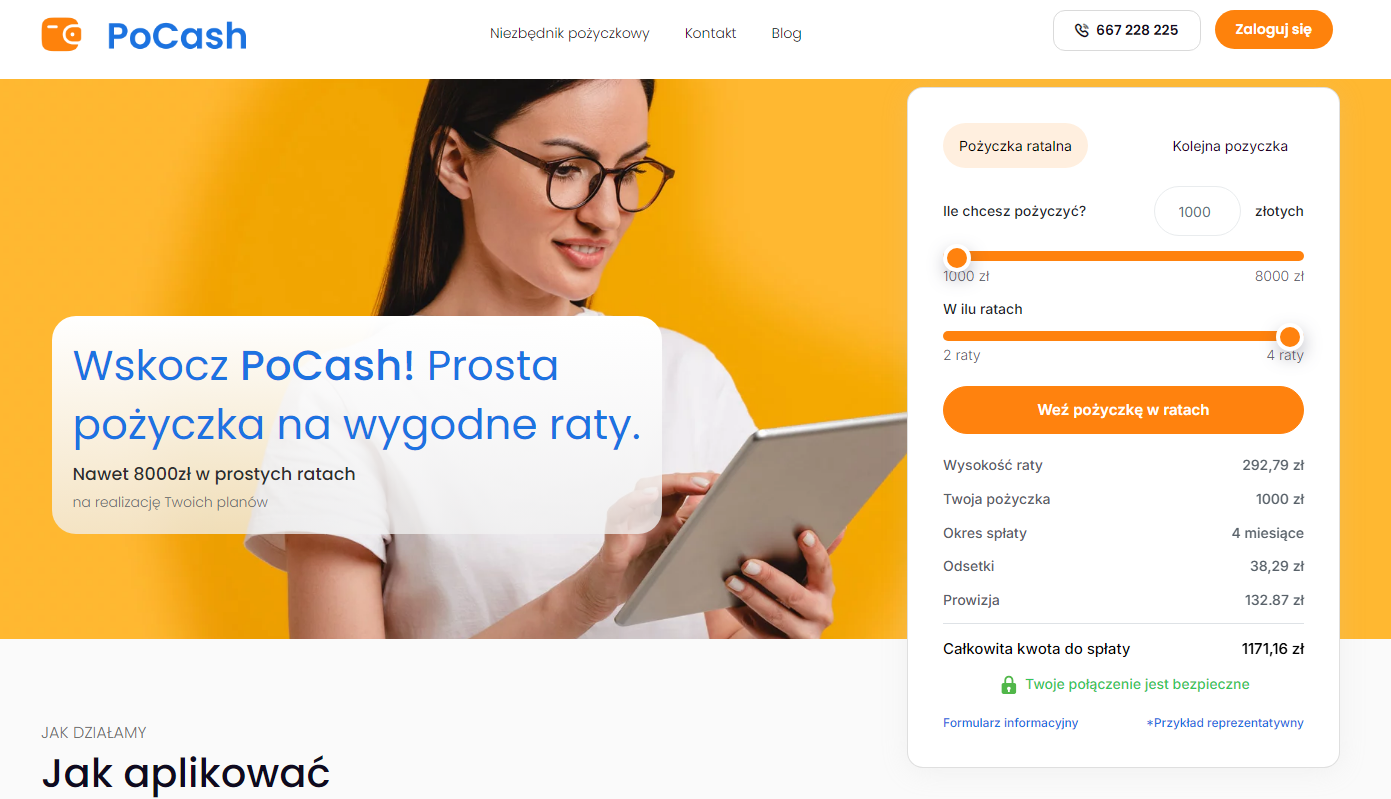Click the green padlock secure connection icon
The height and width of the screenshot is (799, 1391).
click(x=1009, y=685)
